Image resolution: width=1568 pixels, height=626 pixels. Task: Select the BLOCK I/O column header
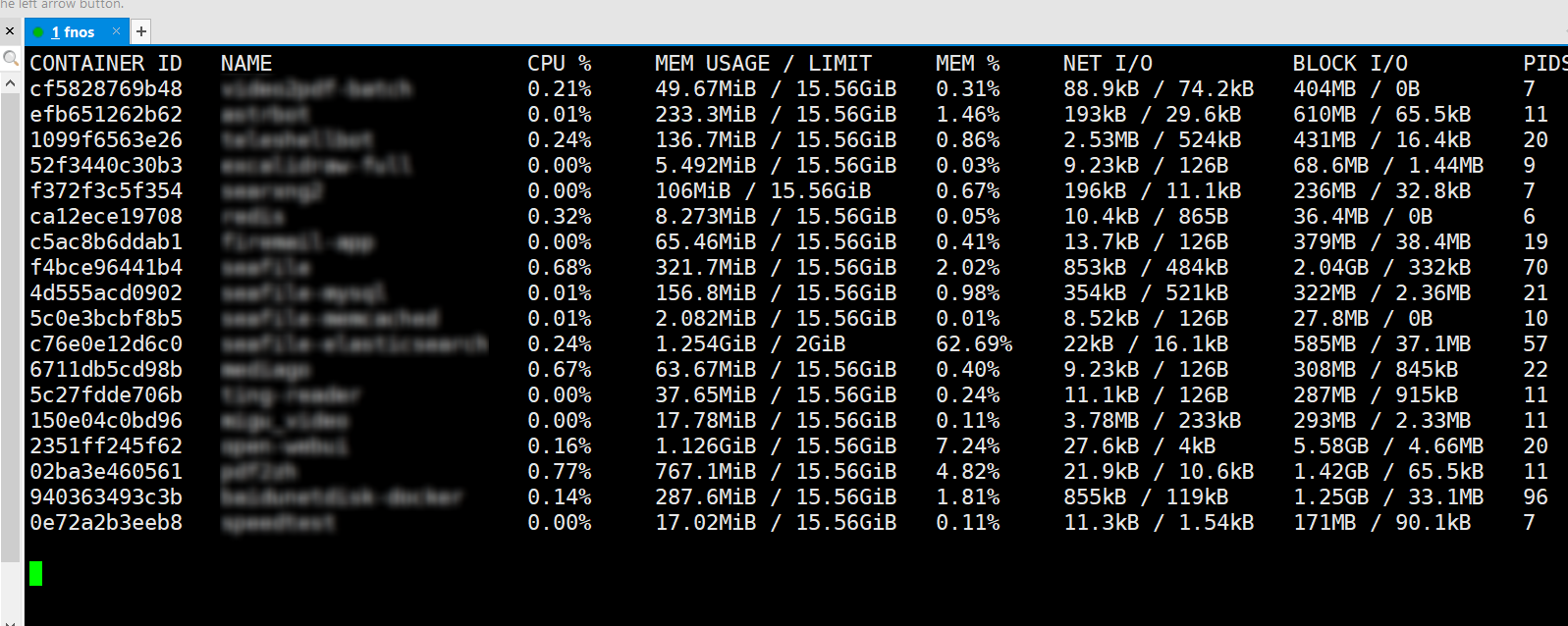pos(1350,64)
